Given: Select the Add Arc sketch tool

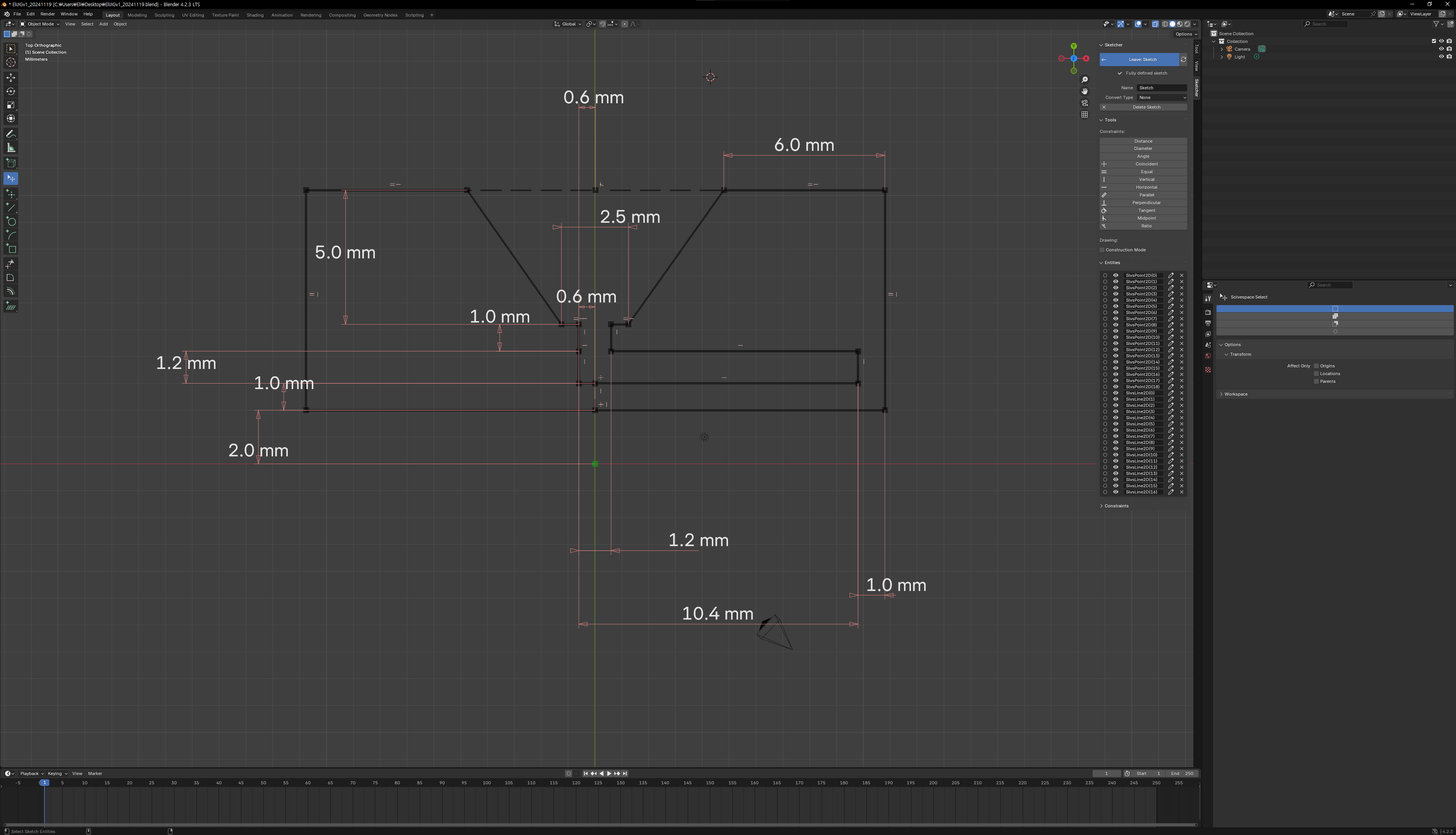Looking at the screenshot, I should pos(11,235).
